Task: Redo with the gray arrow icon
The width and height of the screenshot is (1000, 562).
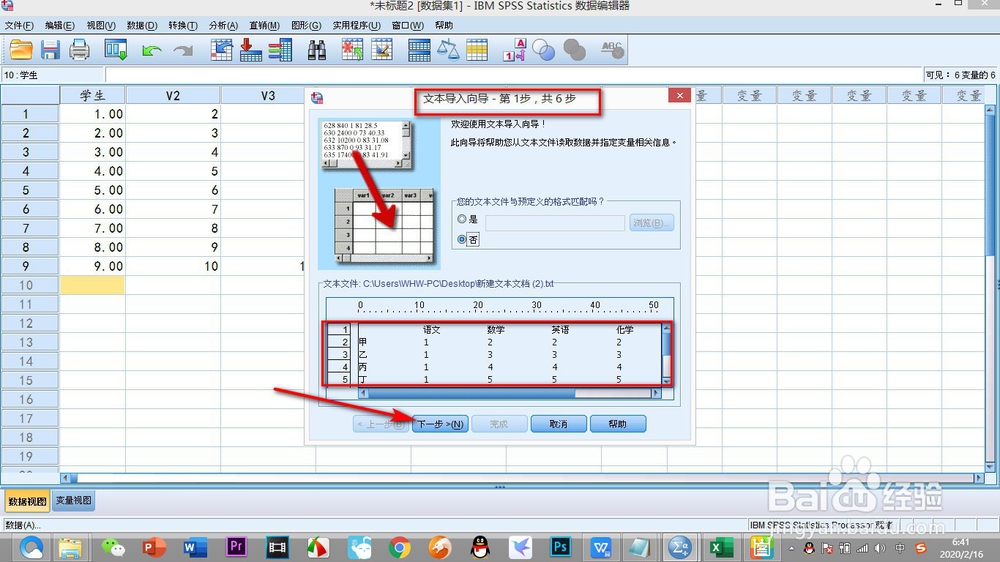Action: pos(183,50)
